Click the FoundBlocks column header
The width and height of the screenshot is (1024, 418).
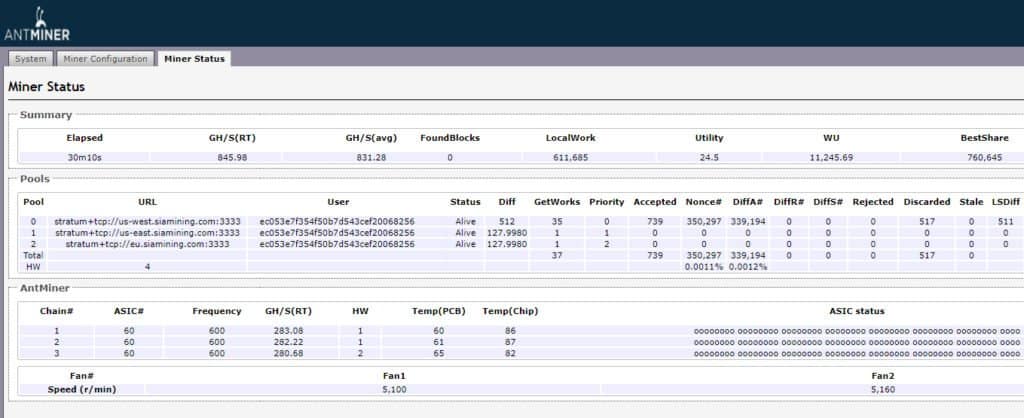(x=450, y=138)
